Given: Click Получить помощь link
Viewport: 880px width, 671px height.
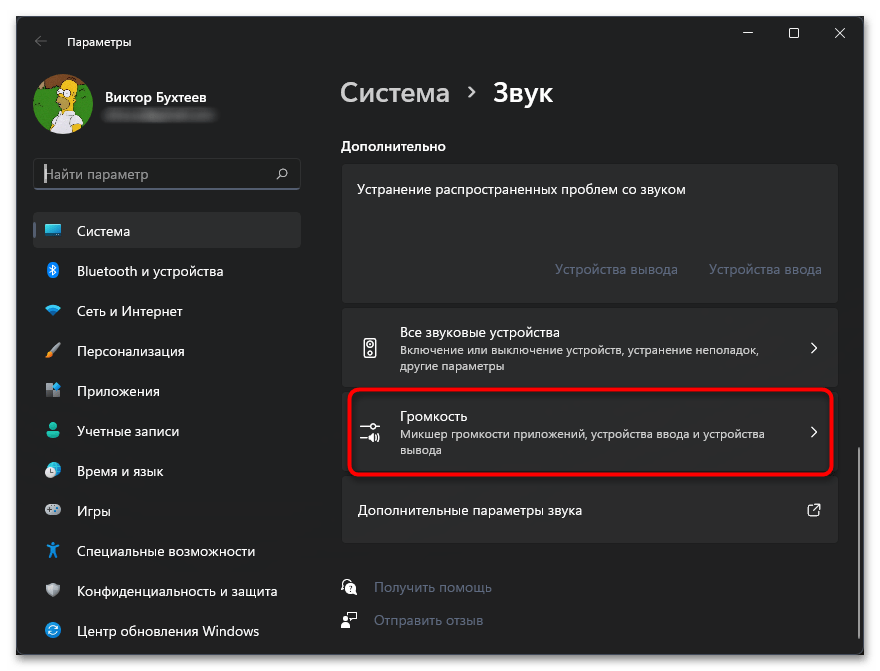Looking at the screenshot, I should (x=432, y=587).
